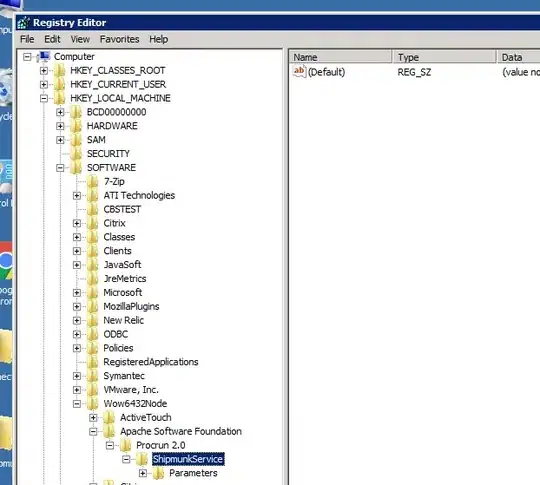Click the Parameters folder icon
540x485 pixels.
click(158, 473)
